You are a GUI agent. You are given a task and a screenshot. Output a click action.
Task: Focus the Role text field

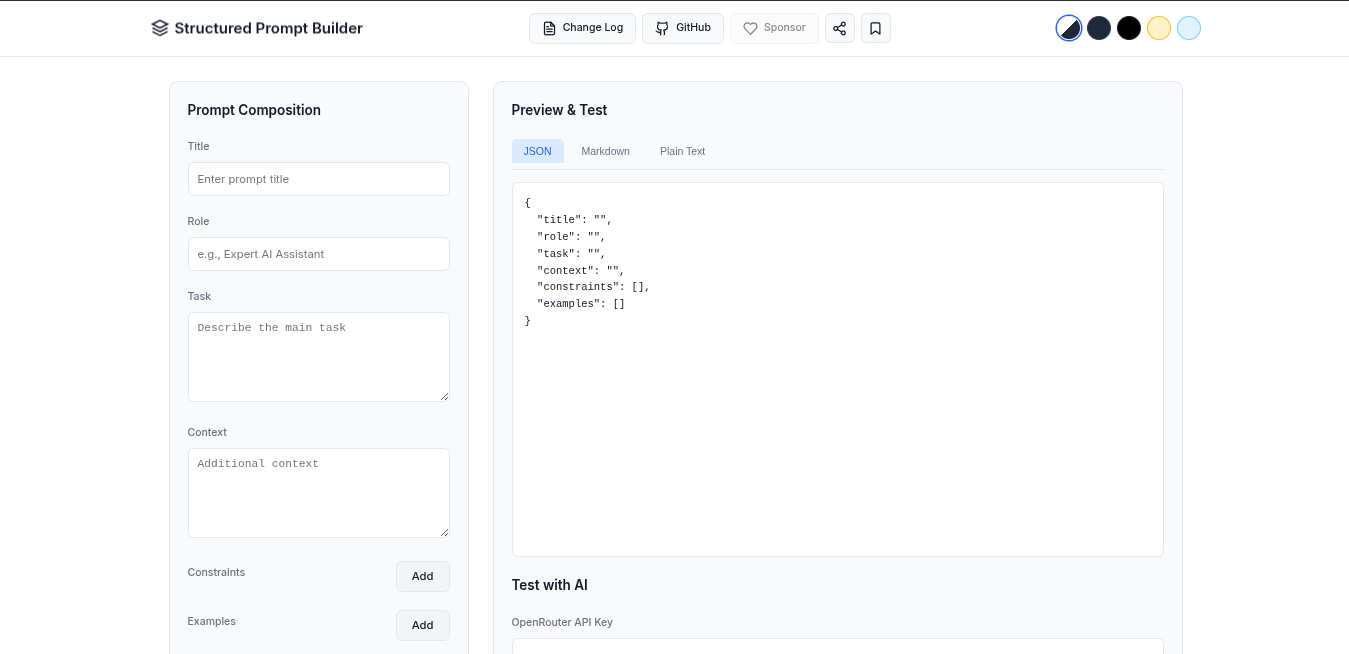click(x=318, y=254)
